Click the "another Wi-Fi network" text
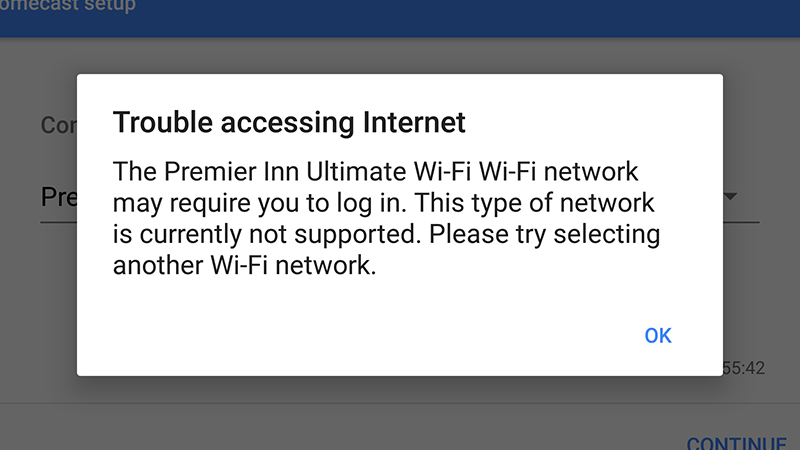 [x=244, y=267]
